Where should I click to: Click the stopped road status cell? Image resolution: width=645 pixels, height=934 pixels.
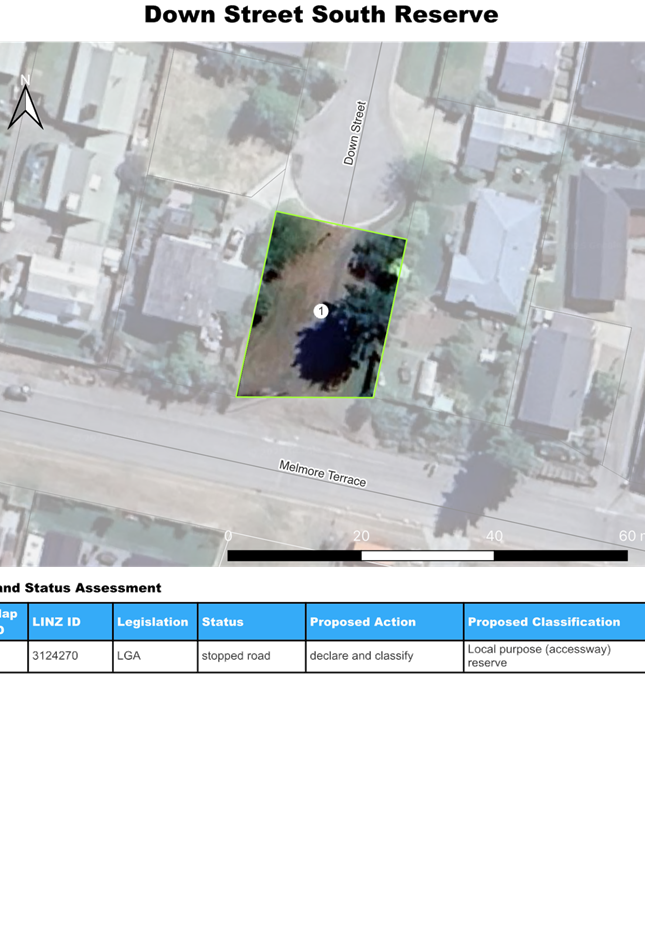point(236,656)
